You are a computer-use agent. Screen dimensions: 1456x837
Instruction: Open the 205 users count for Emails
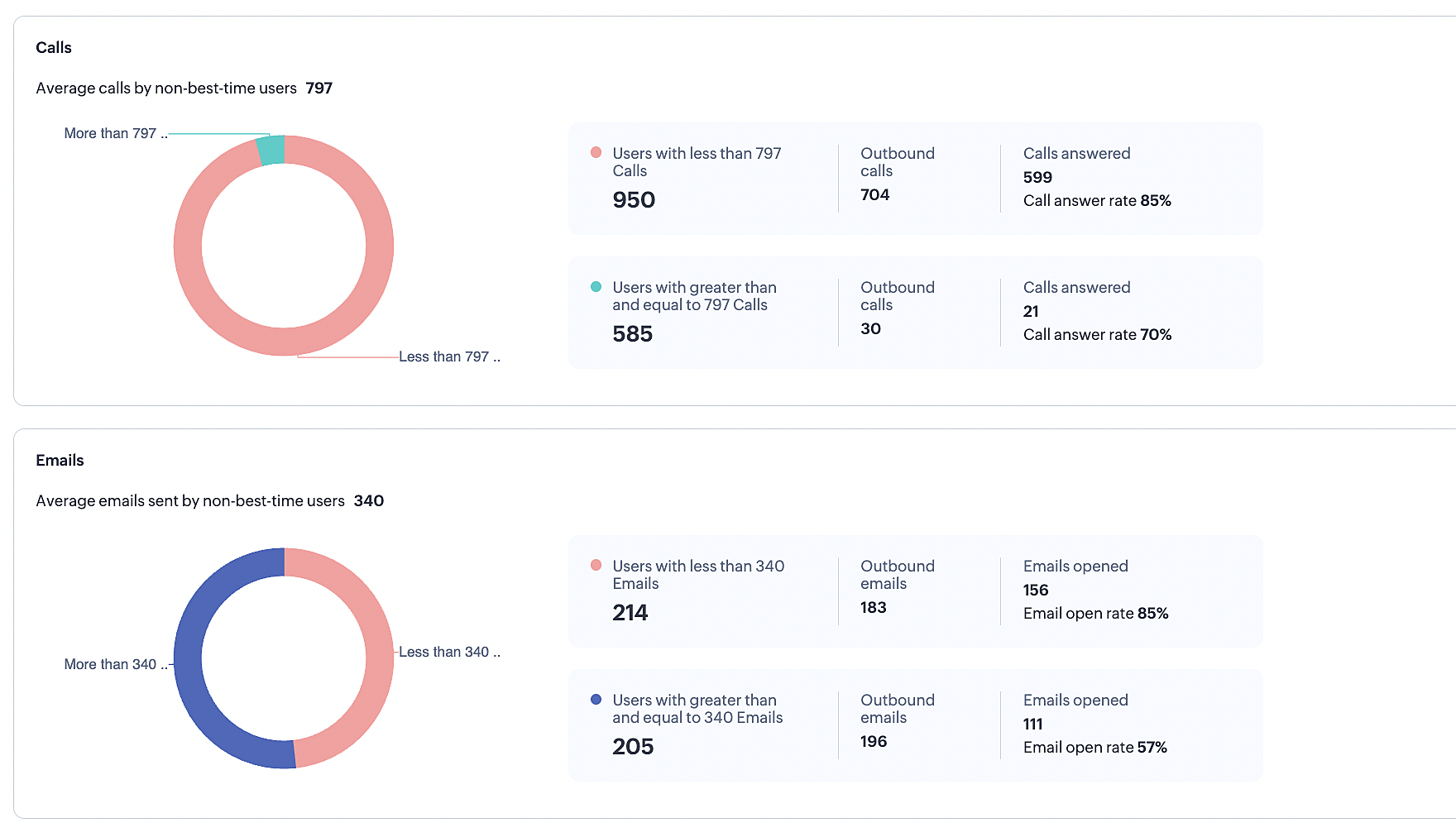[x=633, y=747]
